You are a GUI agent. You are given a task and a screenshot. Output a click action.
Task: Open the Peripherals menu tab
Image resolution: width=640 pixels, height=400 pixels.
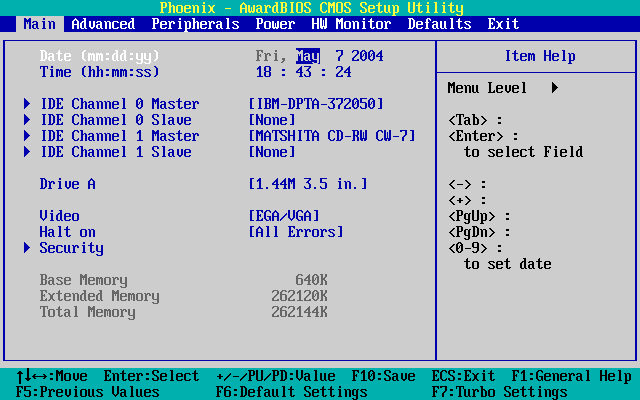196,24
